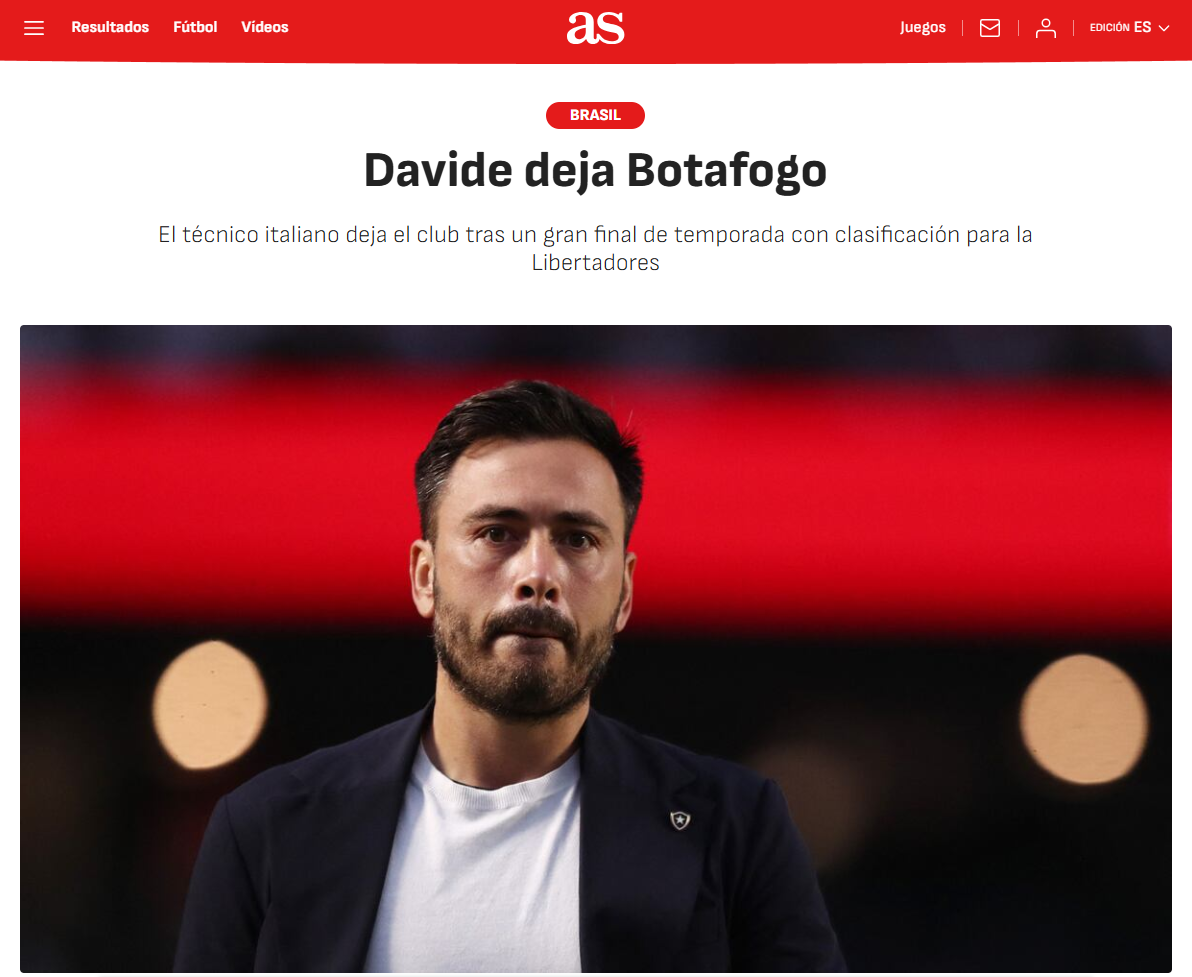Click the headline Davide deja Botafogo
Screen dimensions: 1192x977
tap(595, 170)
